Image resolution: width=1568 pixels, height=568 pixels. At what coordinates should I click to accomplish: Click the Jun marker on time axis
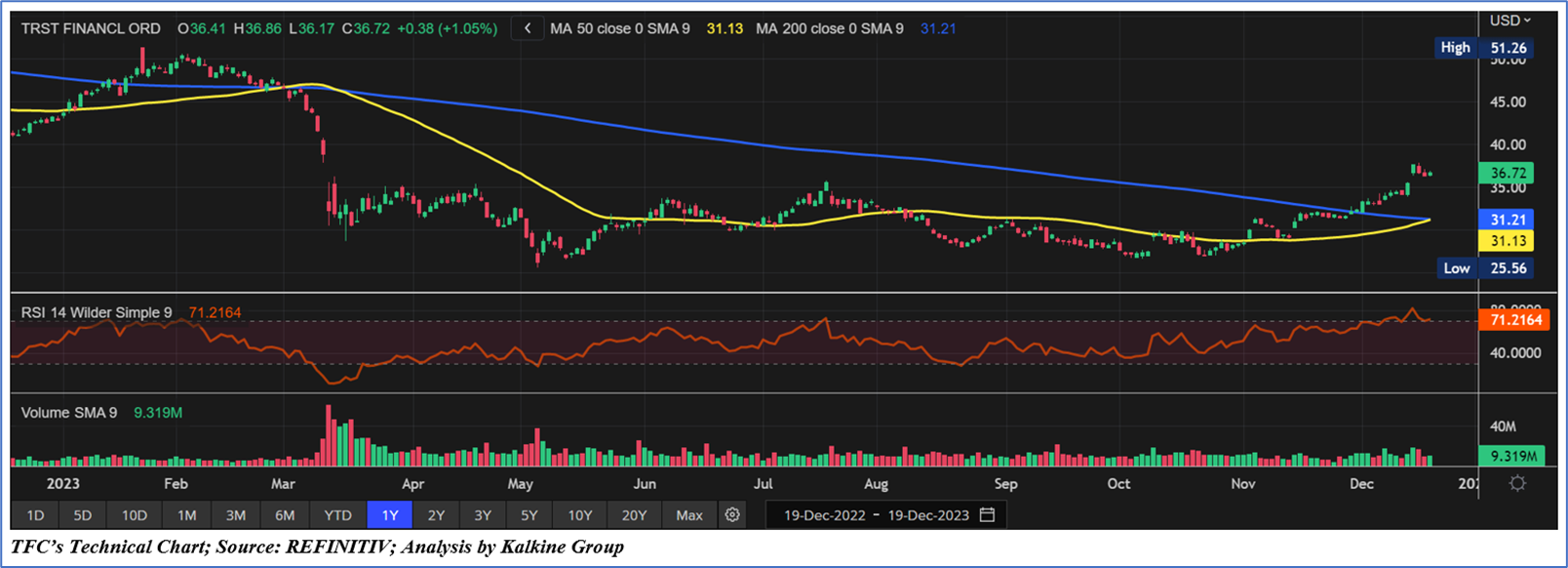(645, 484)
